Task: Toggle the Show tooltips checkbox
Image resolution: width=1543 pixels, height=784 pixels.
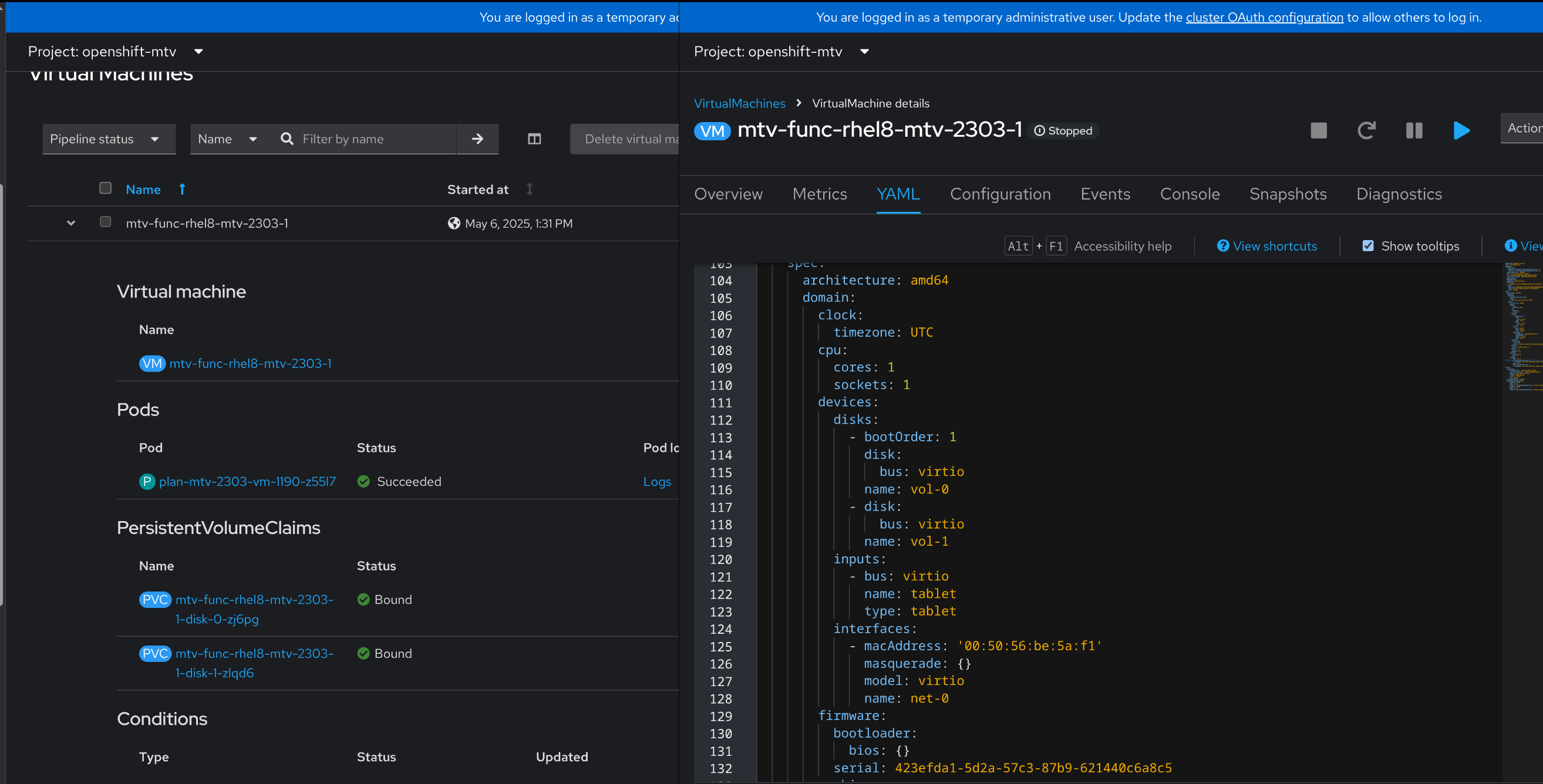Action: click(1368, 246)
